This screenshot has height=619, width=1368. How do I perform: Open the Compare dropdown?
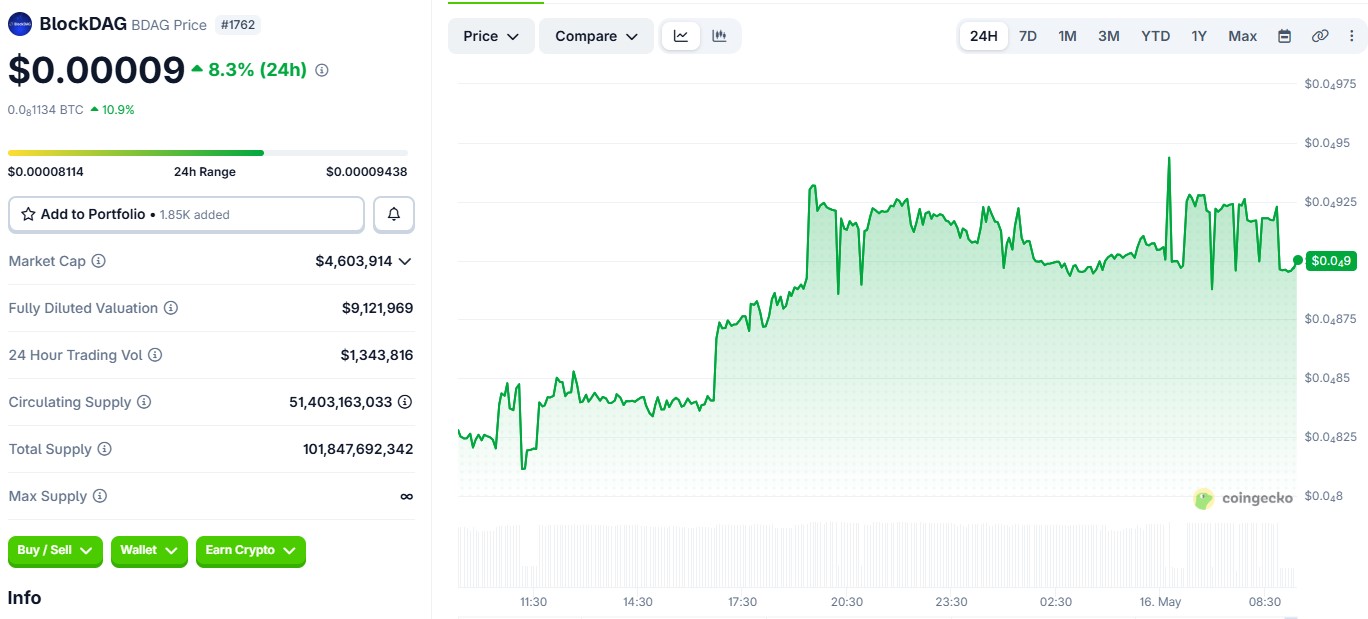pyautogui.click(x=597, y=36)
